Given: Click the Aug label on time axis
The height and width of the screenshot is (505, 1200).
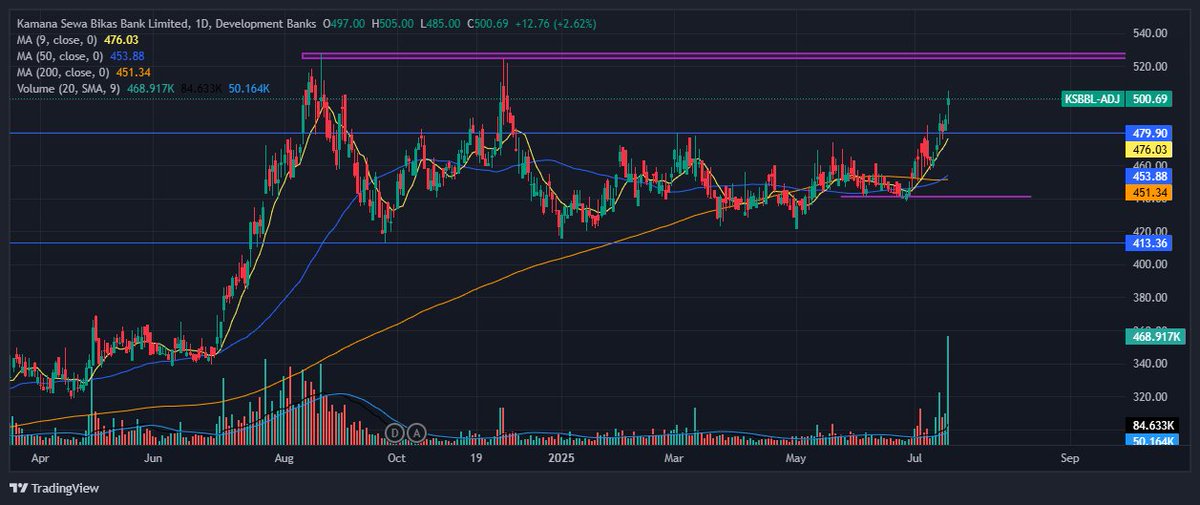Looking at the screenshot, I should [x=285, y=458].
